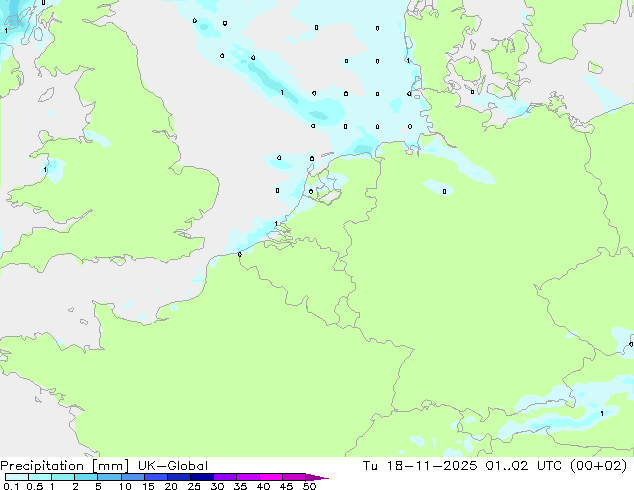The height and width of the screenshot is (490, 634).
Task: Click the 20–25 mm legend color swatch
Action: 179,477
